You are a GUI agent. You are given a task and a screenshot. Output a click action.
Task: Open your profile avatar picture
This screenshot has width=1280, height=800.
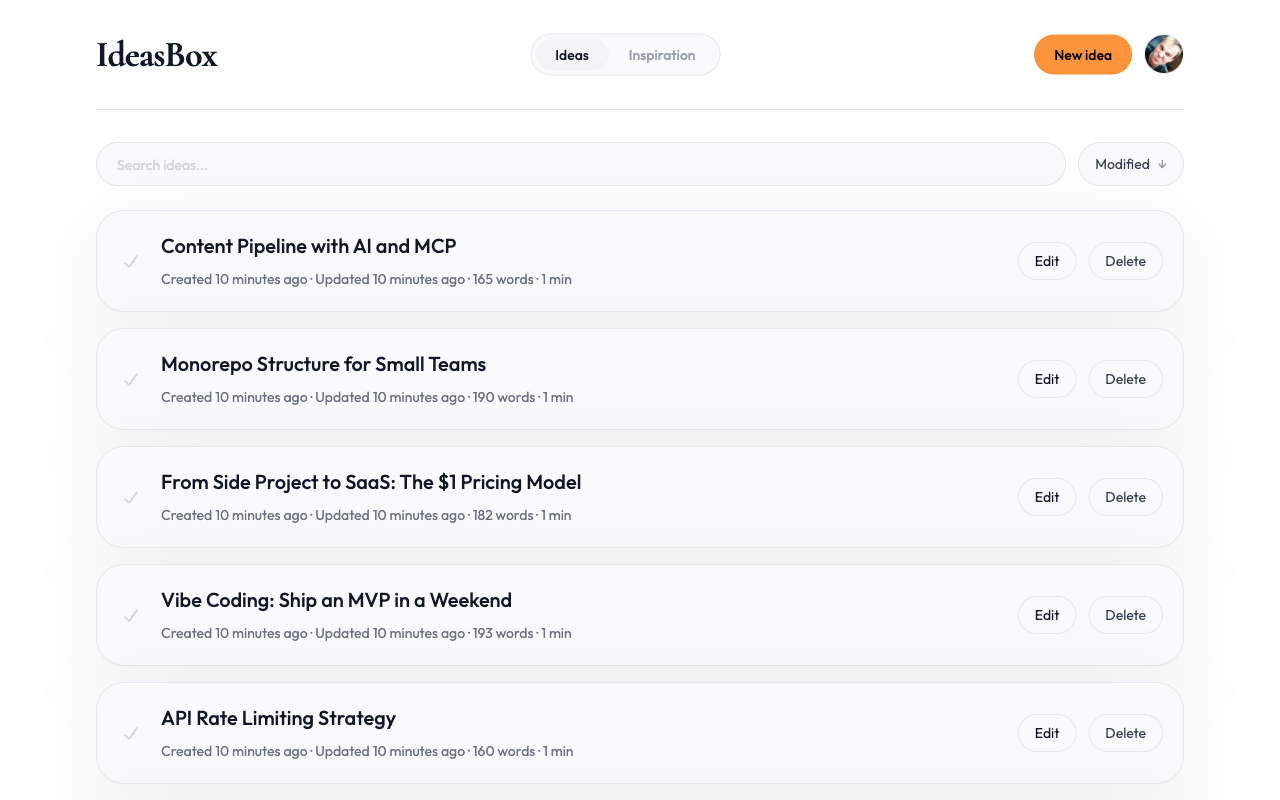(1164, 54)
